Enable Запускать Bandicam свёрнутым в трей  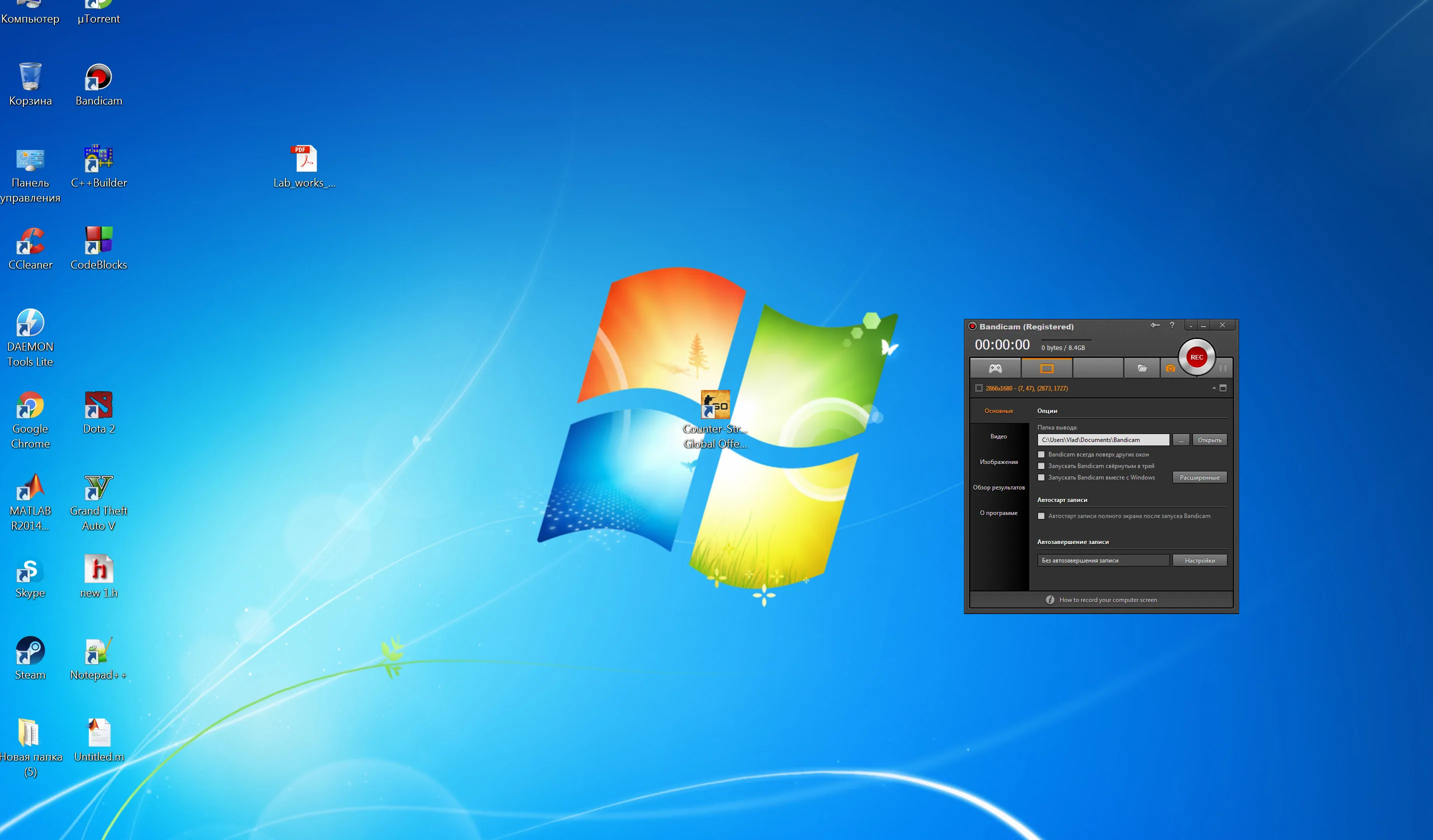tap(1041, 466)
